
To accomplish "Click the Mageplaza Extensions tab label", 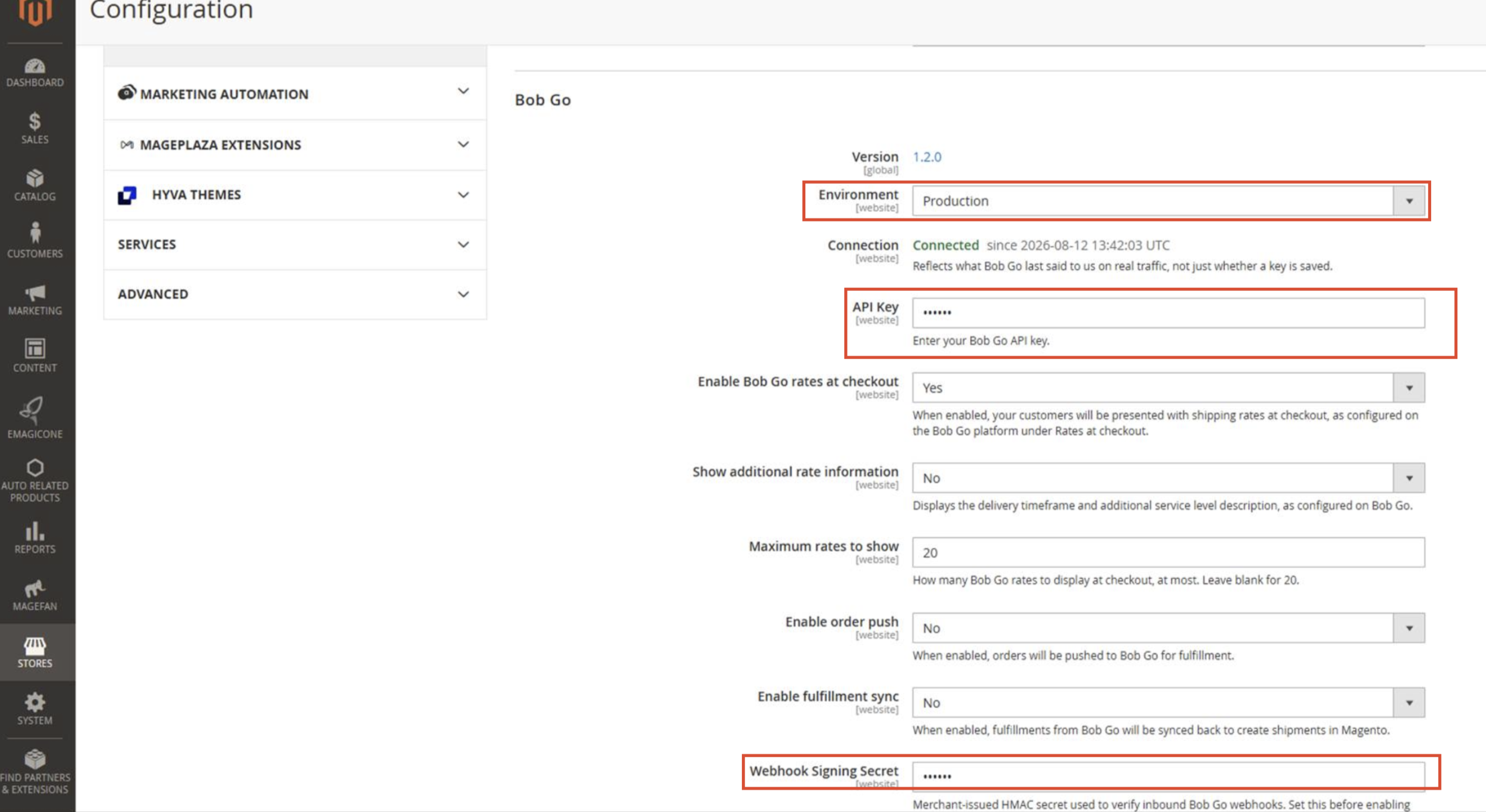I will click(220, 145).
